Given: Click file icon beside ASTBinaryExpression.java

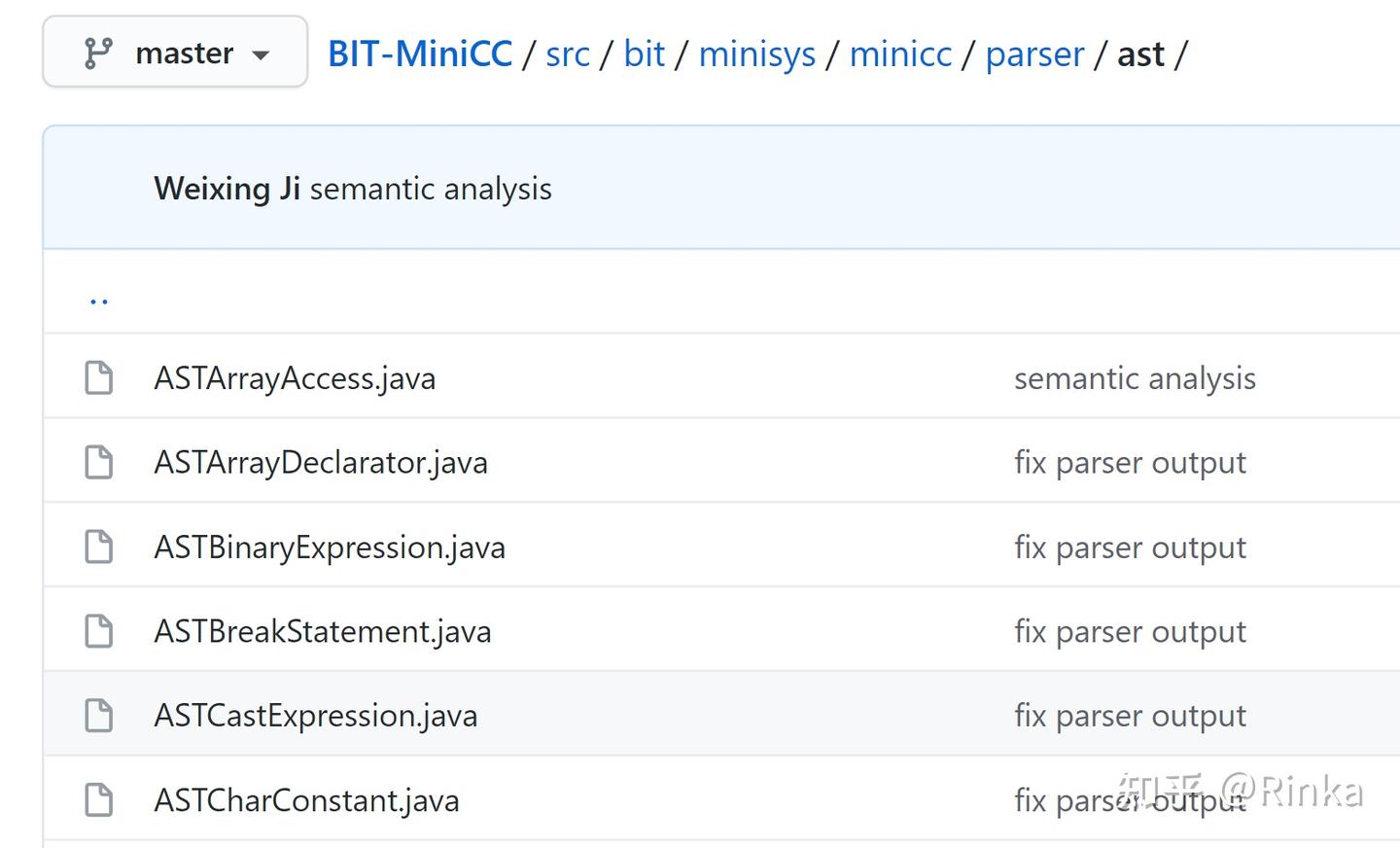Looking at the screenshot, I should point(98,547).
